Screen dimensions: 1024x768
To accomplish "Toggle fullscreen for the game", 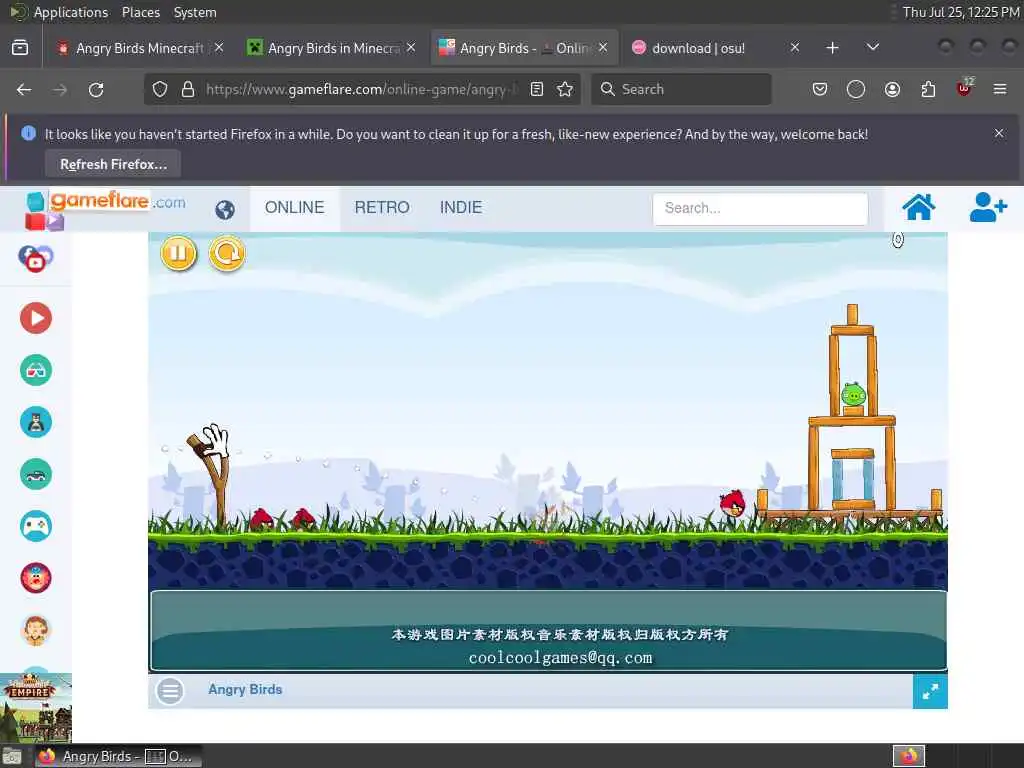I will click(x=930, y=691).
